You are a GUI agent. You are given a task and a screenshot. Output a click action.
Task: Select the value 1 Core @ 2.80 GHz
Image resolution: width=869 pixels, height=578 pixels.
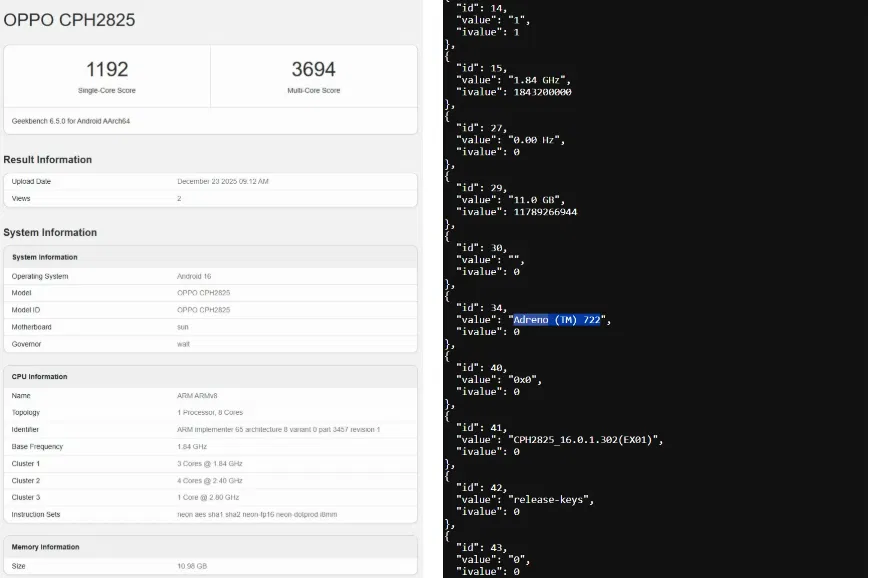[x=208, y=497]
